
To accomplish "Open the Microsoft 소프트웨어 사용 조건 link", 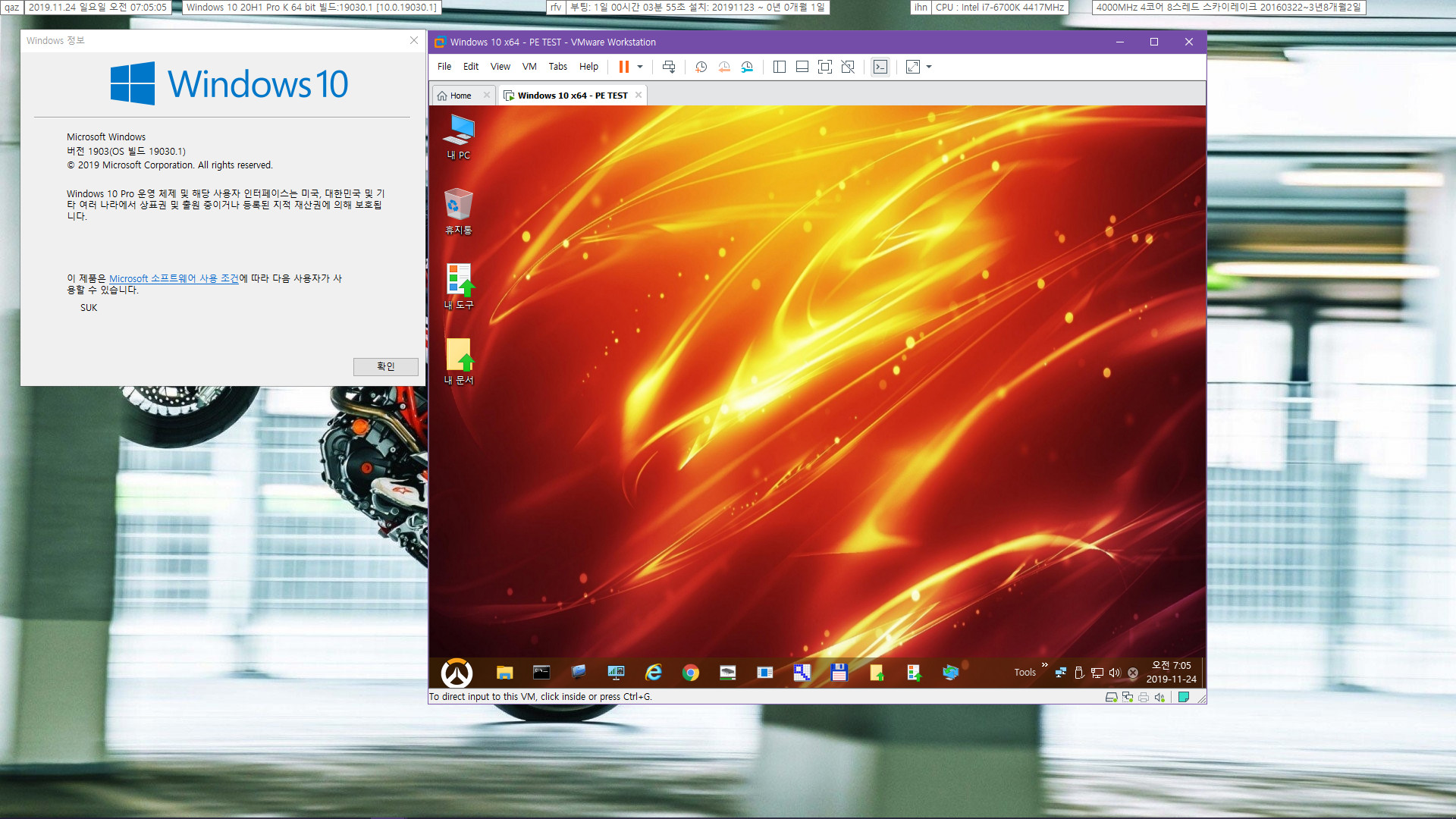I will point(174,278).
